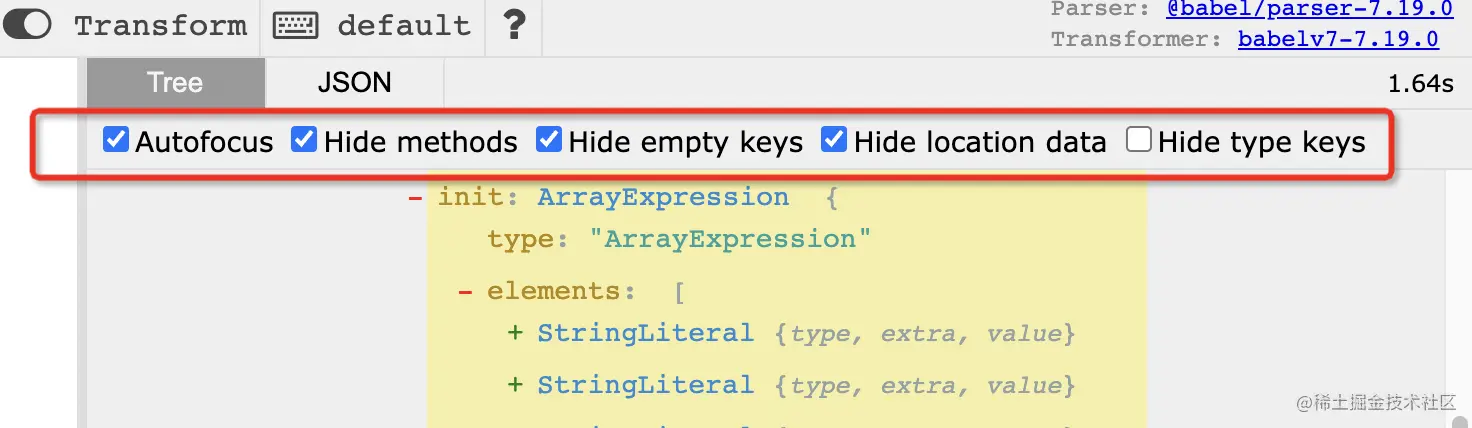
Task: Expand the second StringLiteral node
Action: tap(516, 385)
